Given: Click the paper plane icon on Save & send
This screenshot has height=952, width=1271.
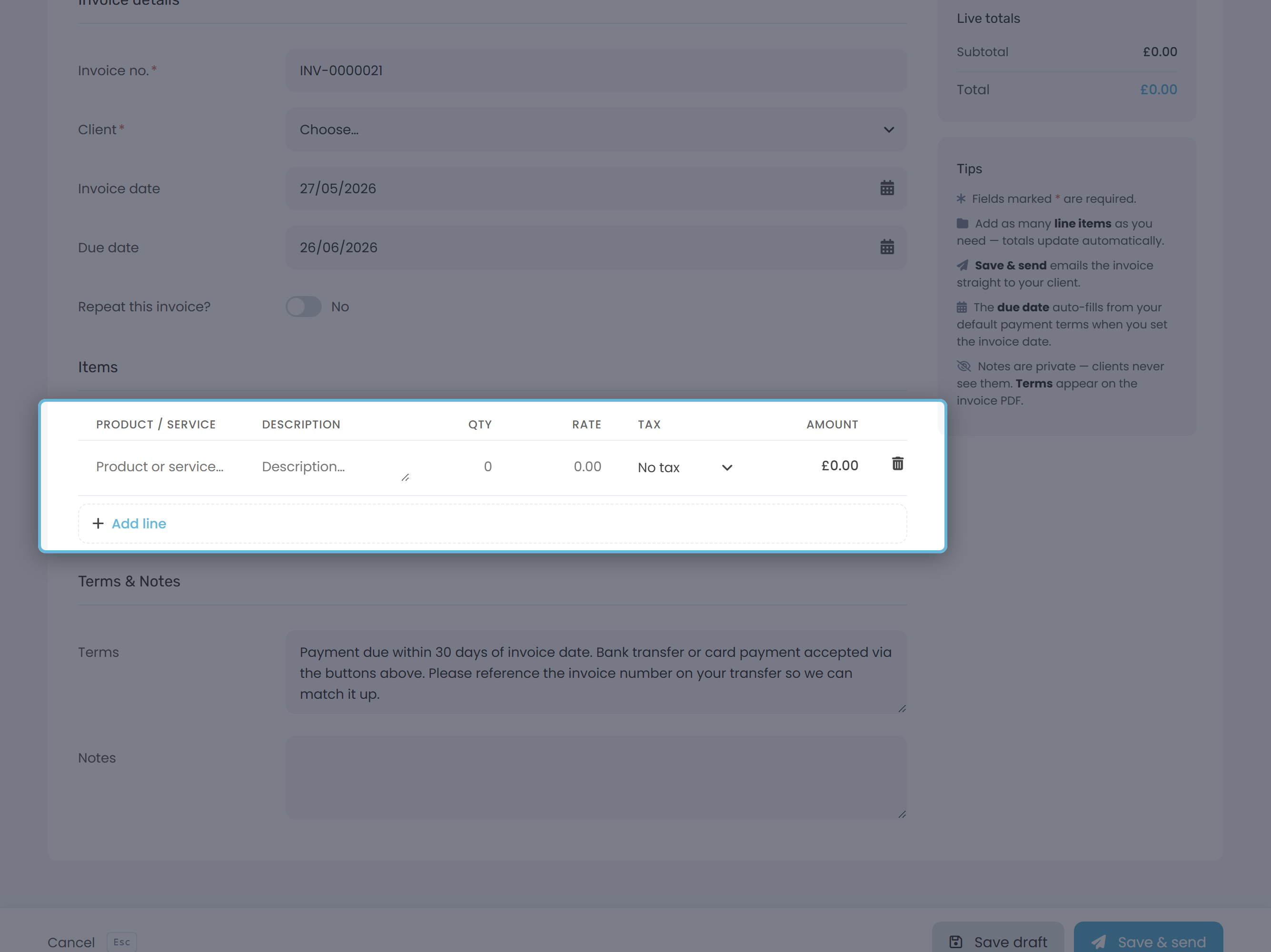Looking at the screenshot, I should (1098, 942).
